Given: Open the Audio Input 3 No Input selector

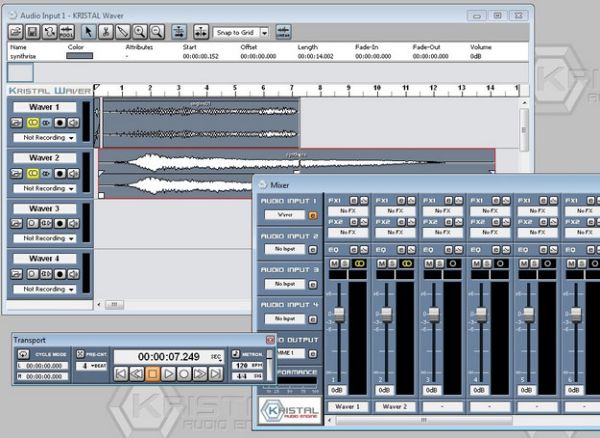Looking at the screenshot, I should [285, 284].
